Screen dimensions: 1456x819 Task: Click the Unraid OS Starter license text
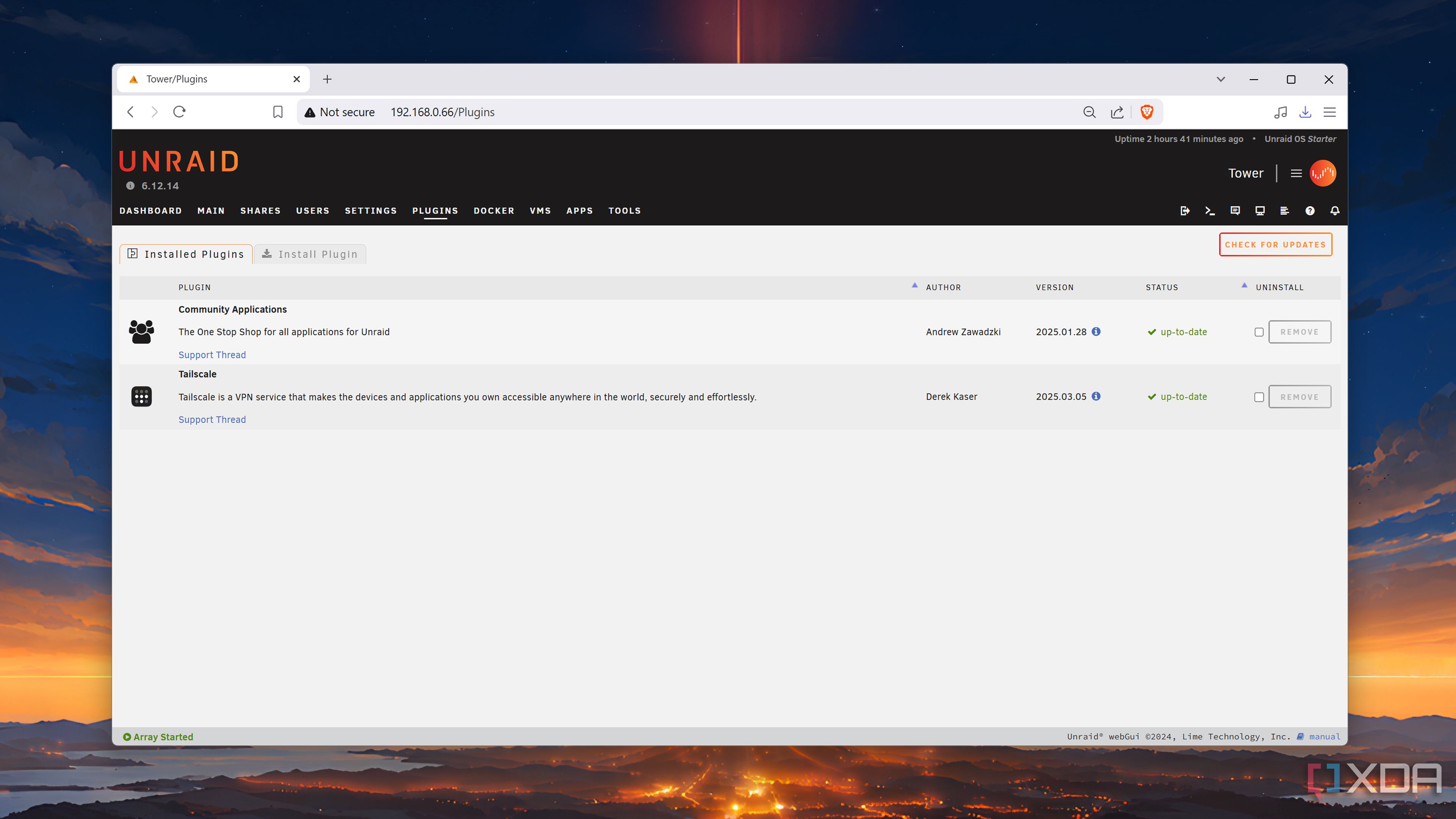point(1300,139)
